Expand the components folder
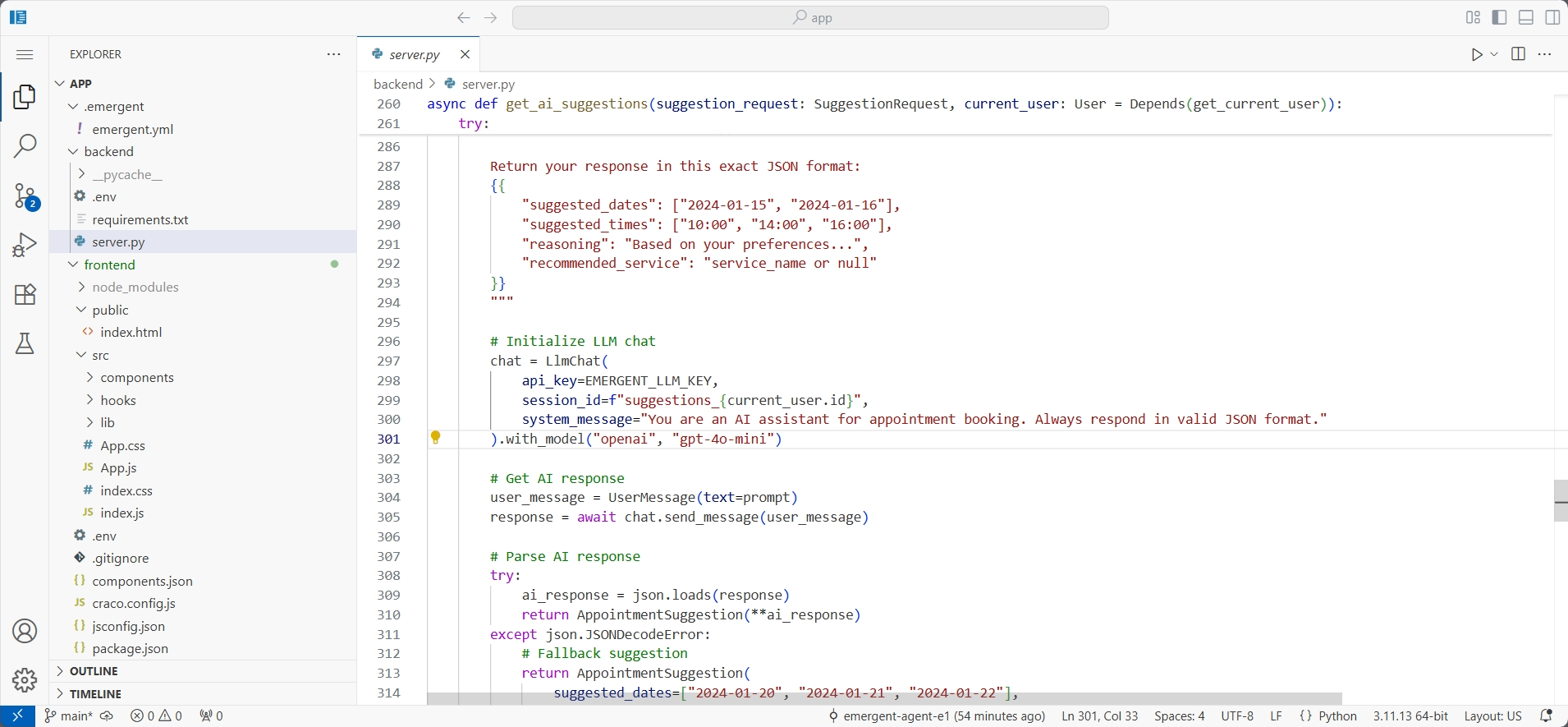The height and width of the screenshot is (727, 1568). click(x=203, y=378)
